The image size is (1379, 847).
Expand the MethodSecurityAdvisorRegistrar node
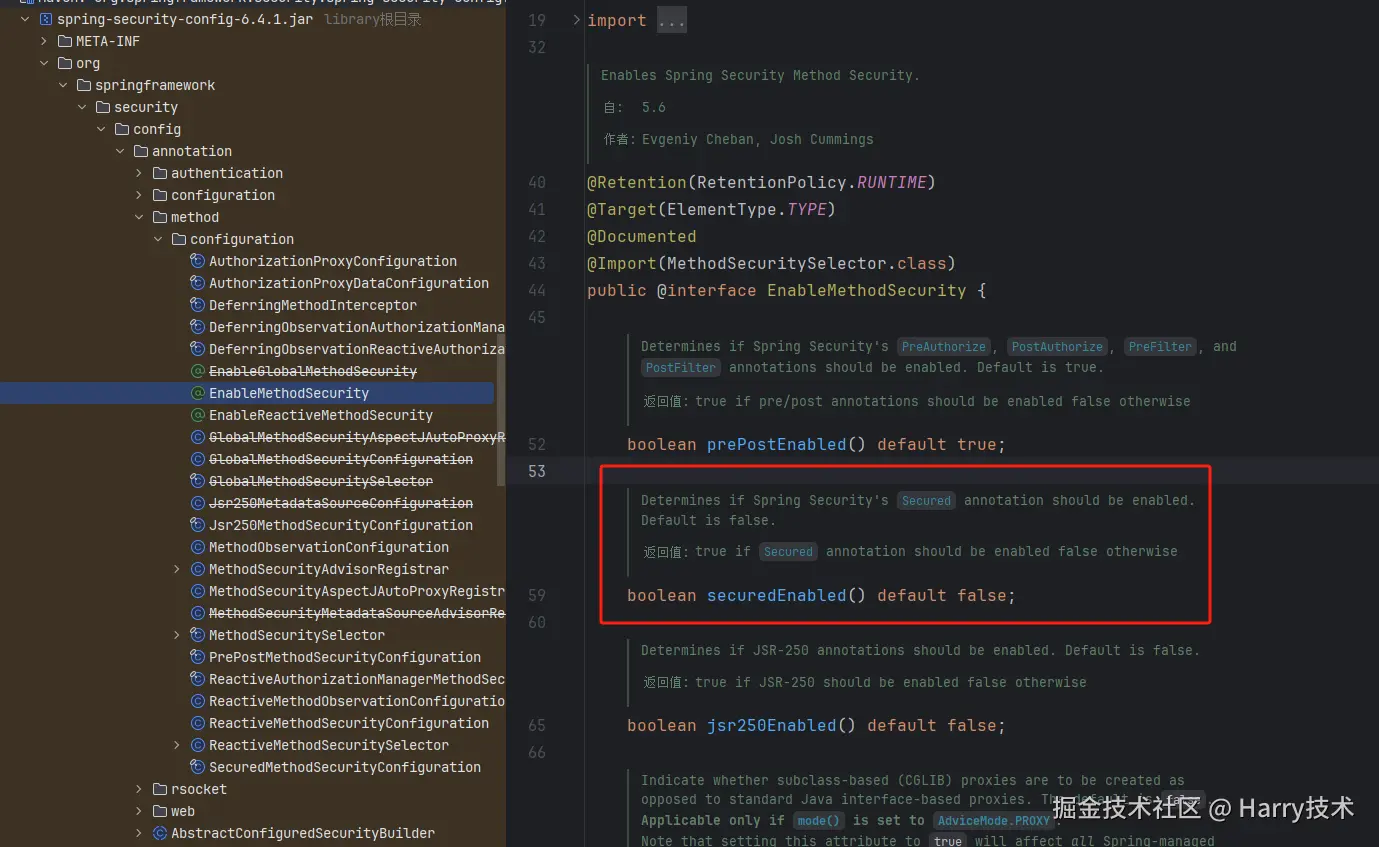point(177,569)
